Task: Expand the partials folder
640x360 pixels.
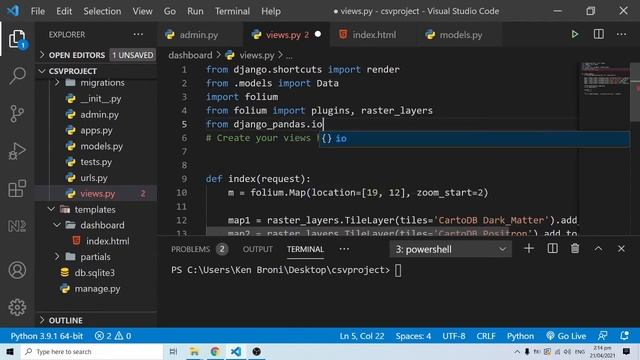Action: pos(95,257)
